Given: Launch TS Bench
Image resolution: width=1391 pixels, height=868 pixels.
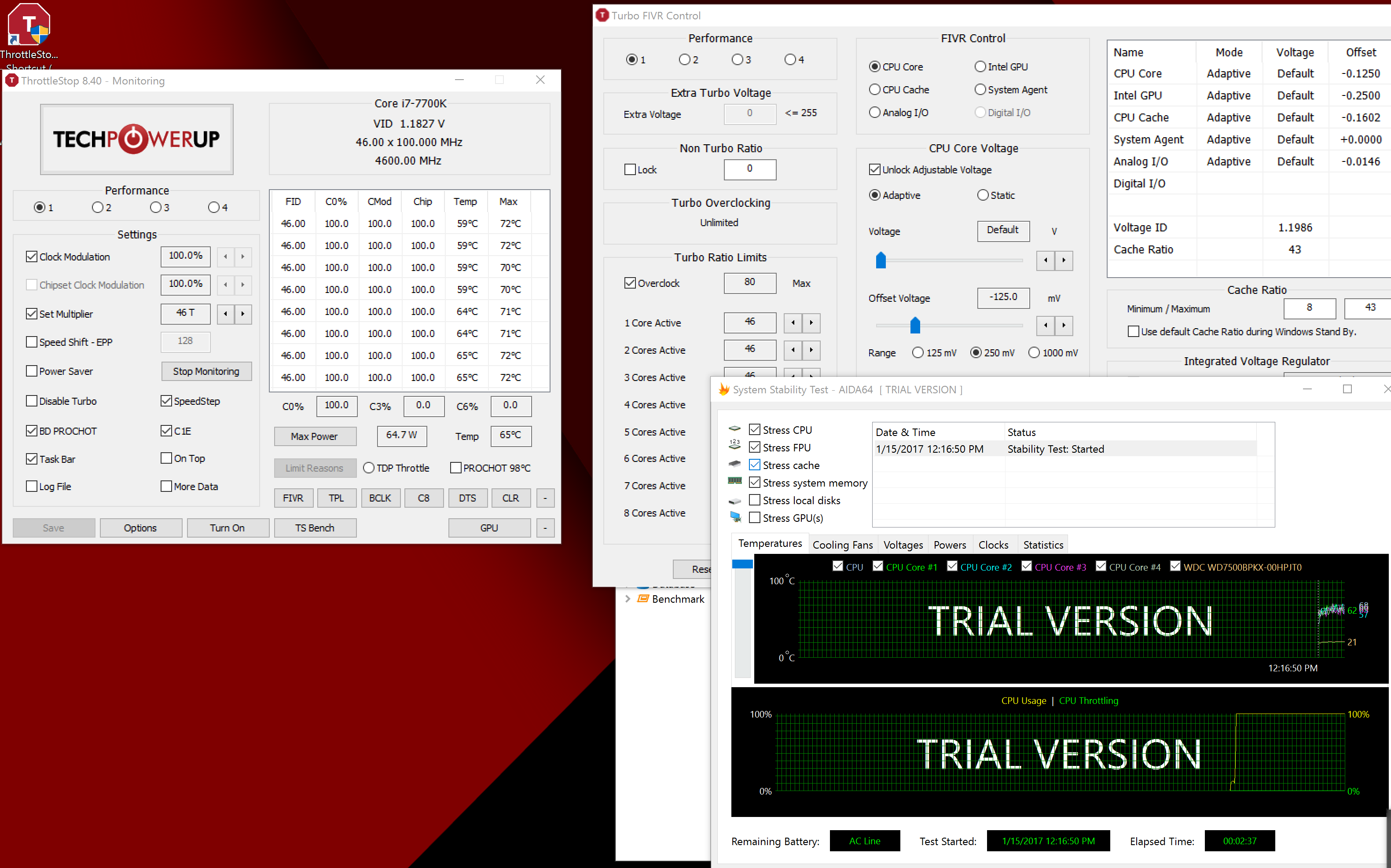Looking at the screenshot, I should pyautogui.click(x=315, y=528).
